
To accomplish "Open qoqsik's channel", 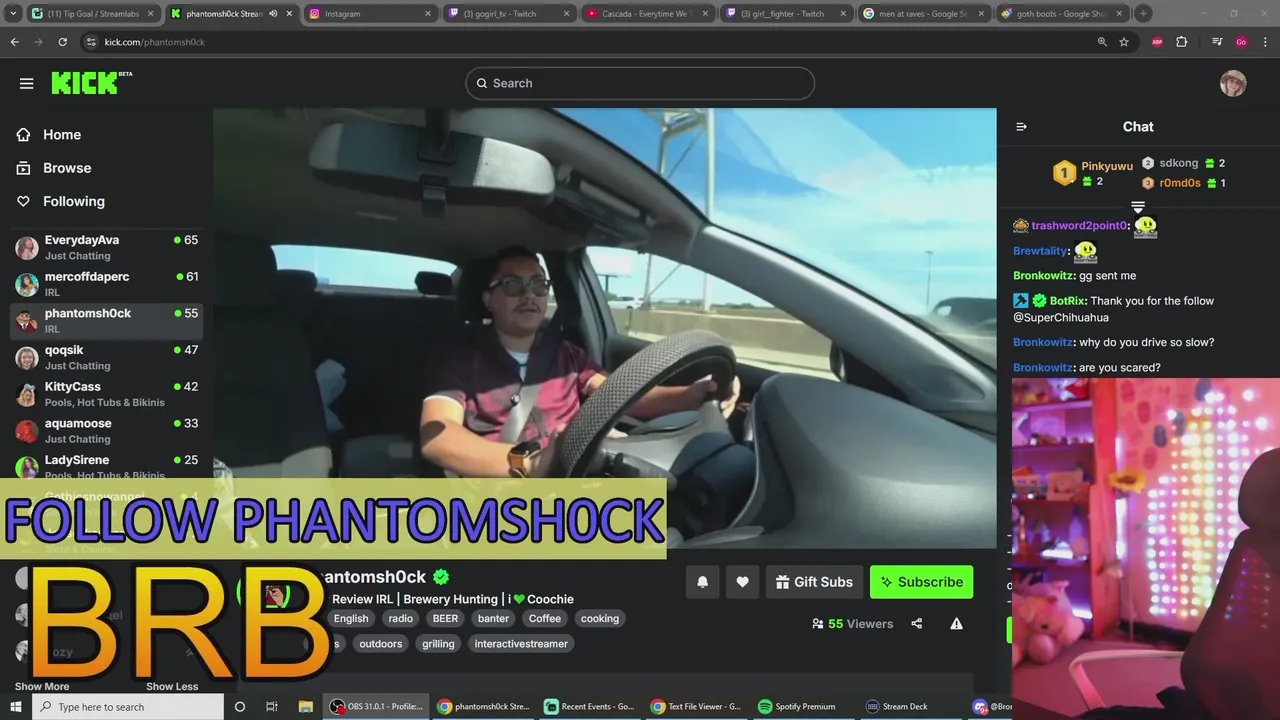I will [x=107, y=357].
